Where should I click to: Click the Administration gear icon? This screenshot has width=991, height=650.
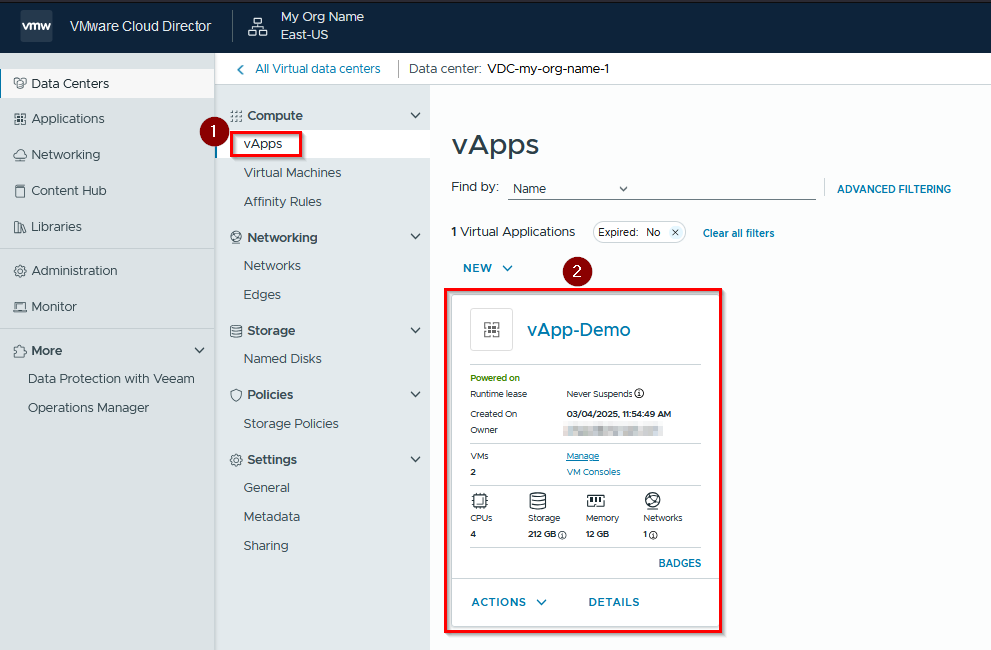click(x=20, y=271)
